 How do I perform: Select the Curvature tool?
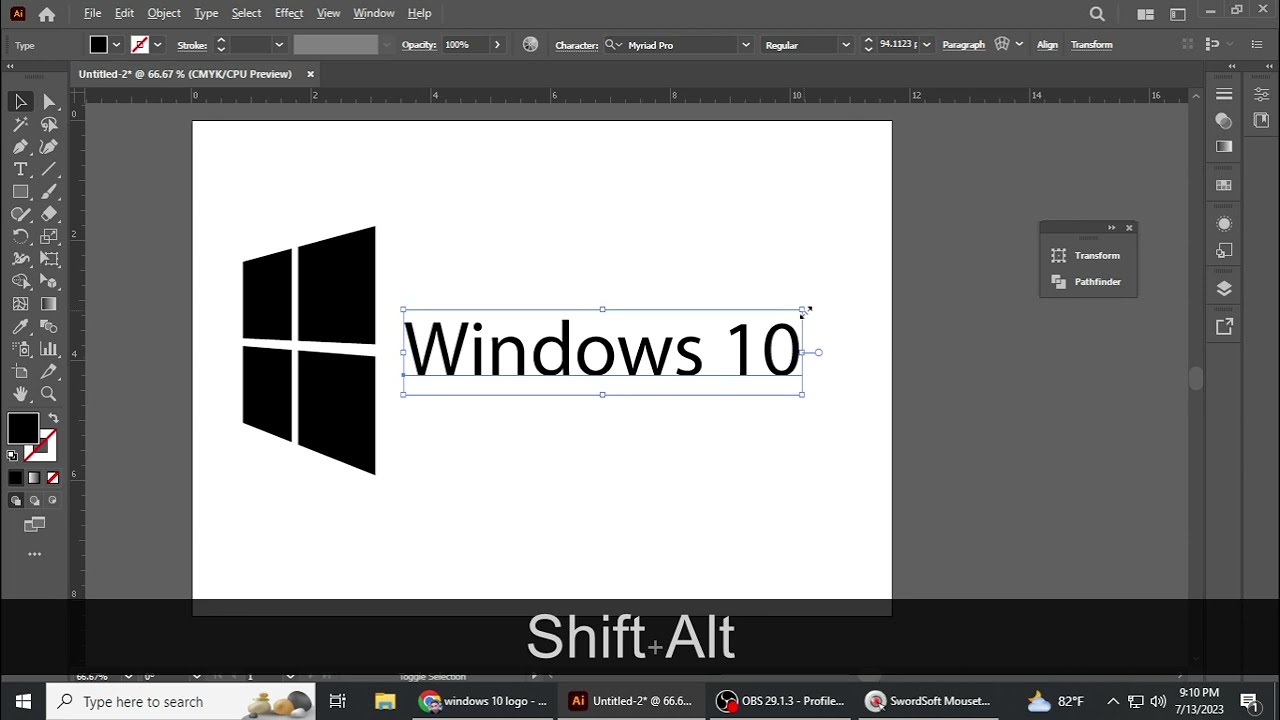[x=49, y=147]
